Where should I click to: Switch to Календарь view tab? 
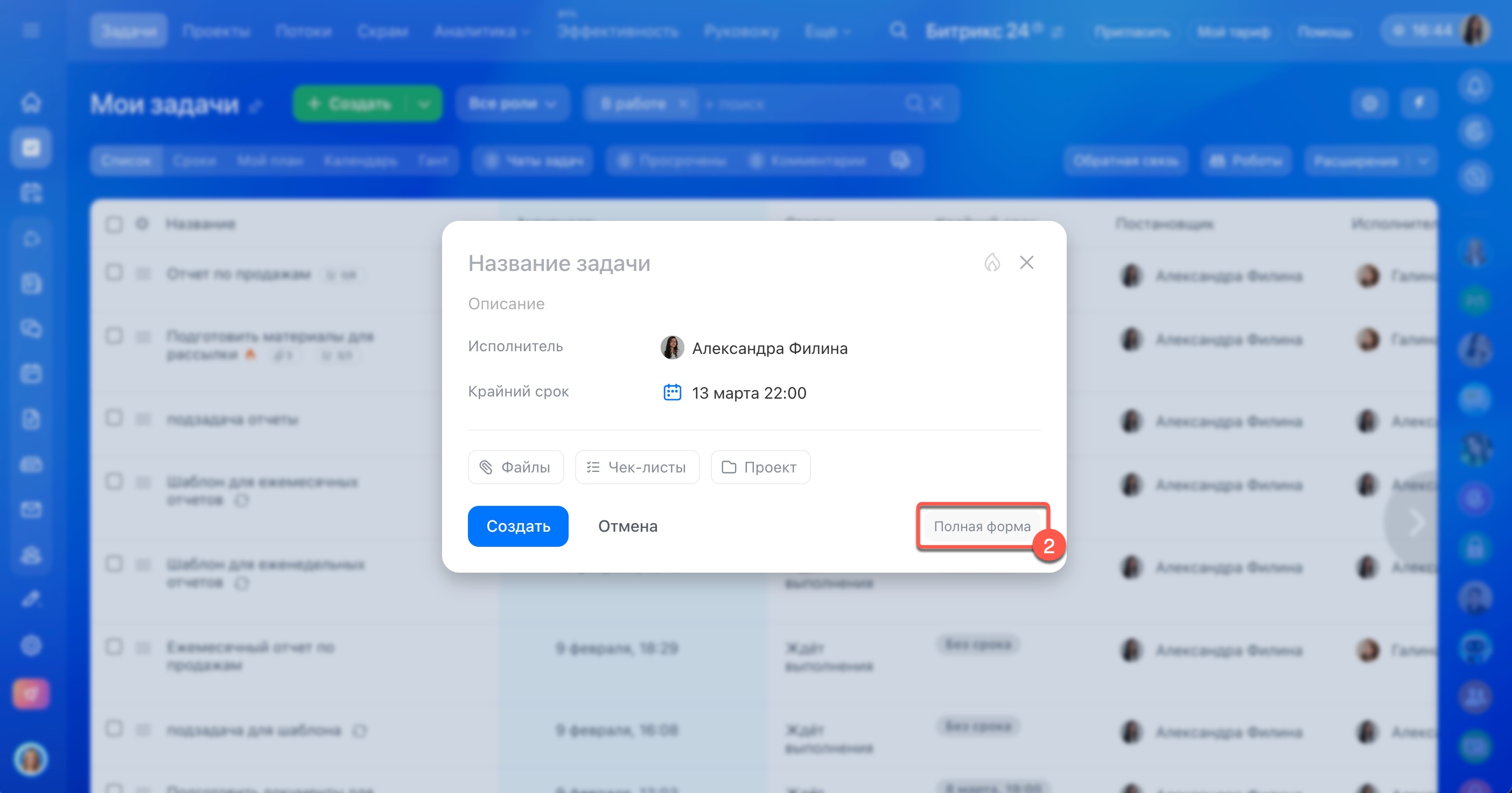click(x=360, y=161)
